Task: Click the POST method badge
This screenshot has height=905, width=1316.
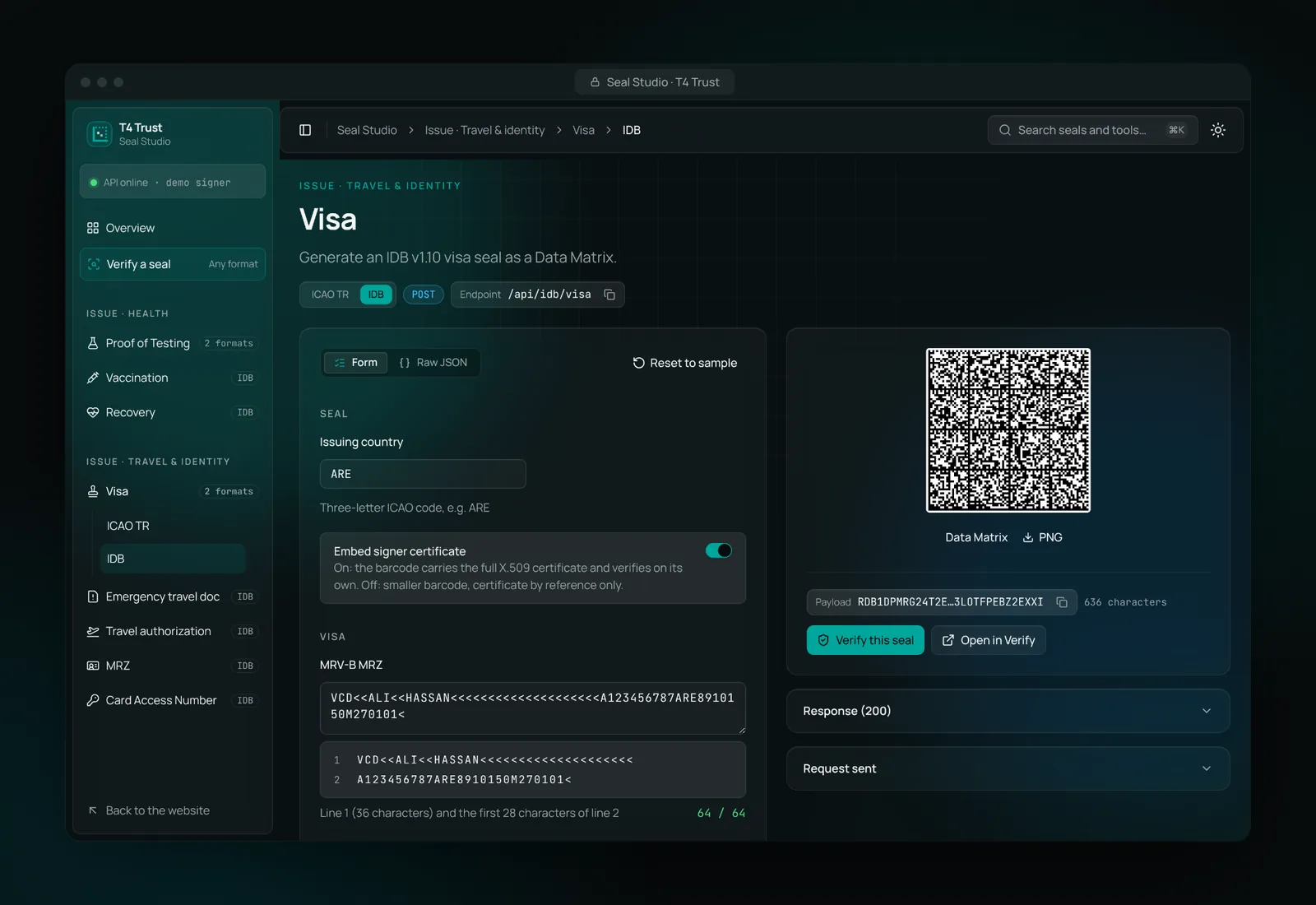Action: point(424,295)
